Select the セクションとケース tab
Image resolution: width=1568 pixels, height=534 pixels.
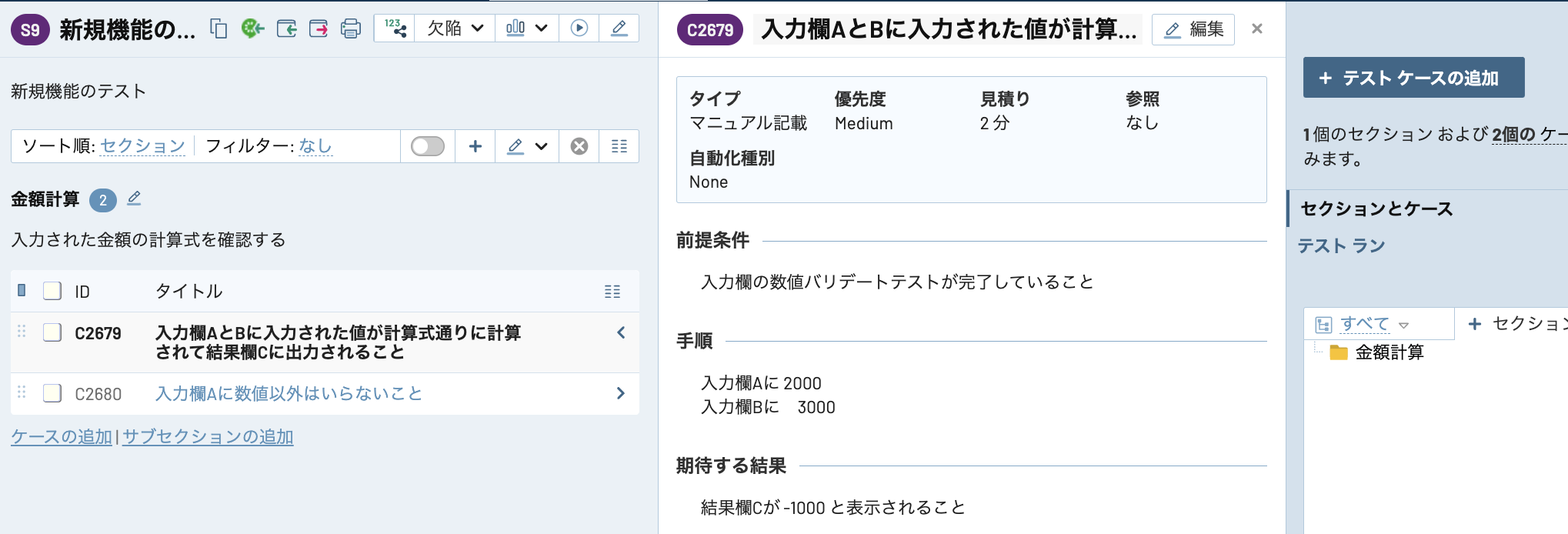coord(1376,209)
